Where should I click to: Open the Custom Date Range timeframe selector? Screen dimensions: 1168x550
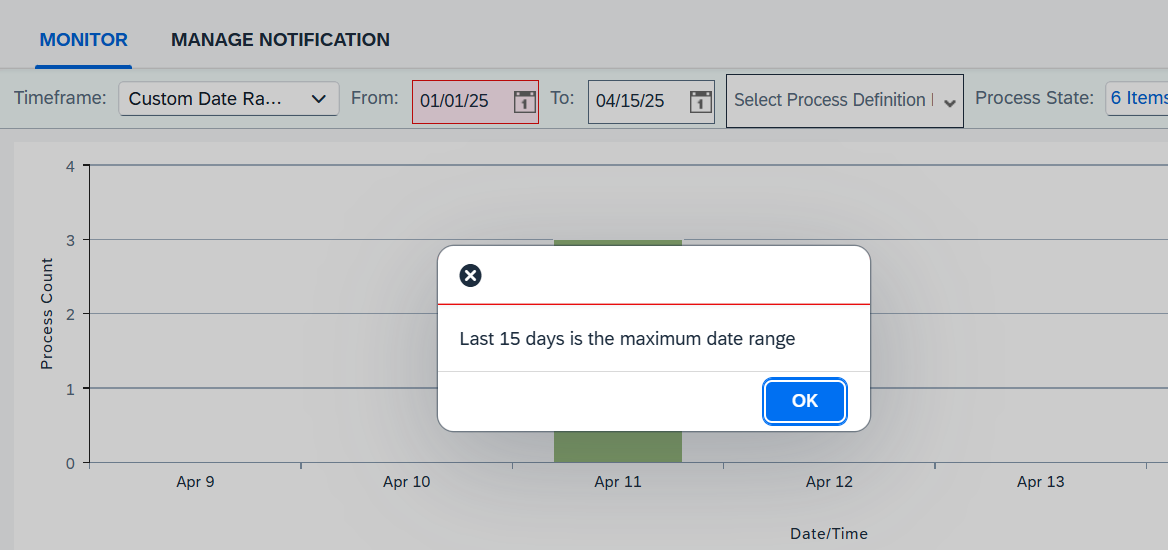point(229,98)
